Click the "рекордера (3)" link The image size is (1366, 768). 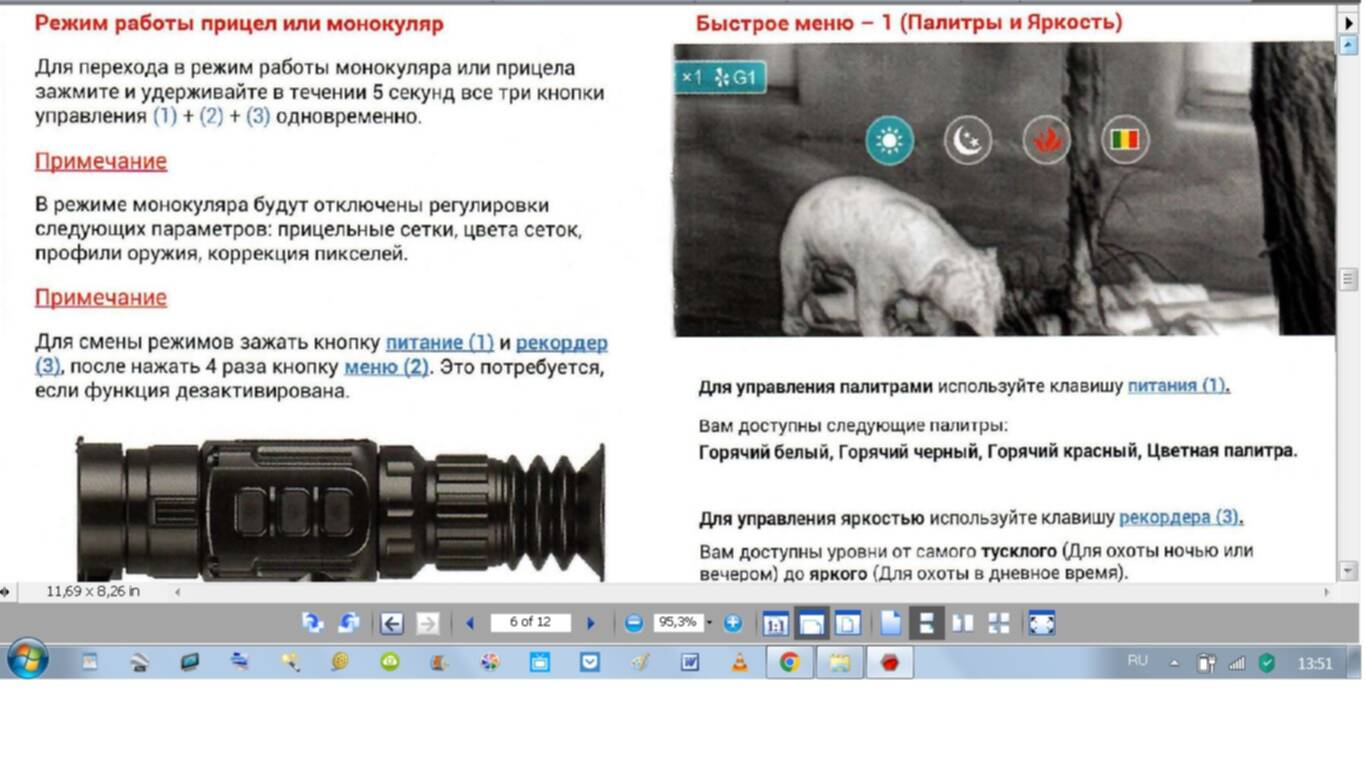1180,518
